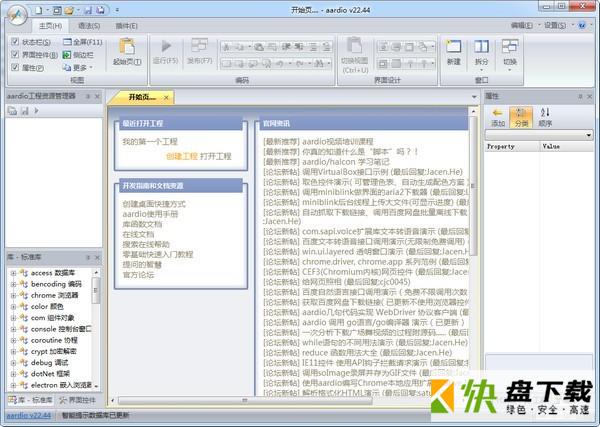Click the 侧边栏 sidebar button

pyautogui.click(x=78, y=55)
